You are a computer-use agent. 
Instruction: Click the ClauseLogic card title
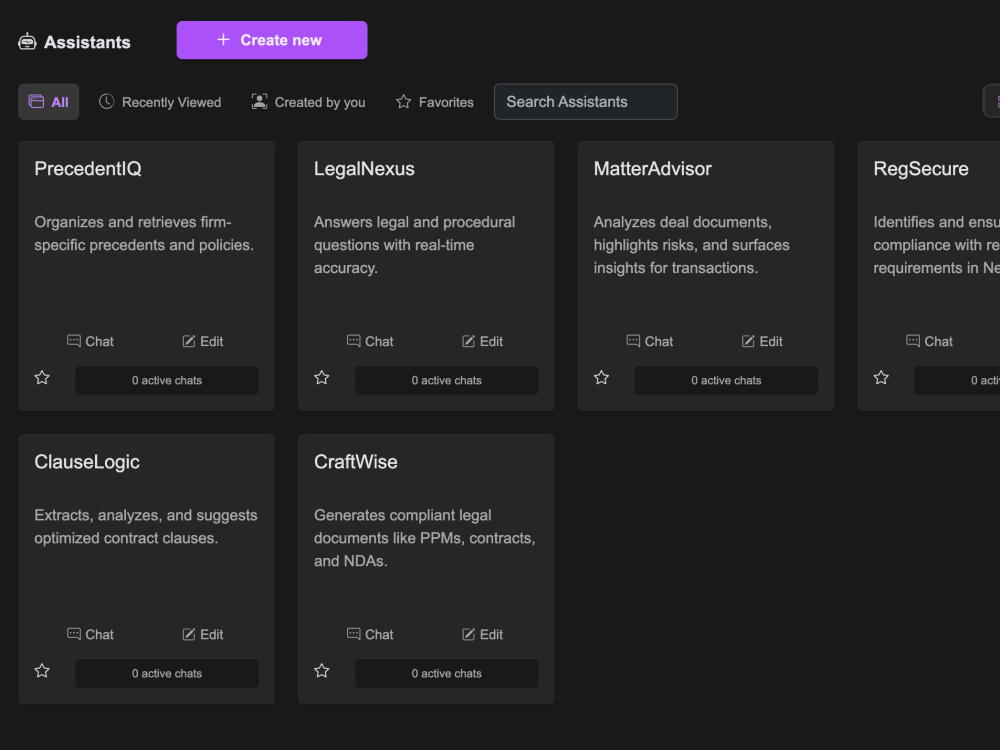[87, 462]
